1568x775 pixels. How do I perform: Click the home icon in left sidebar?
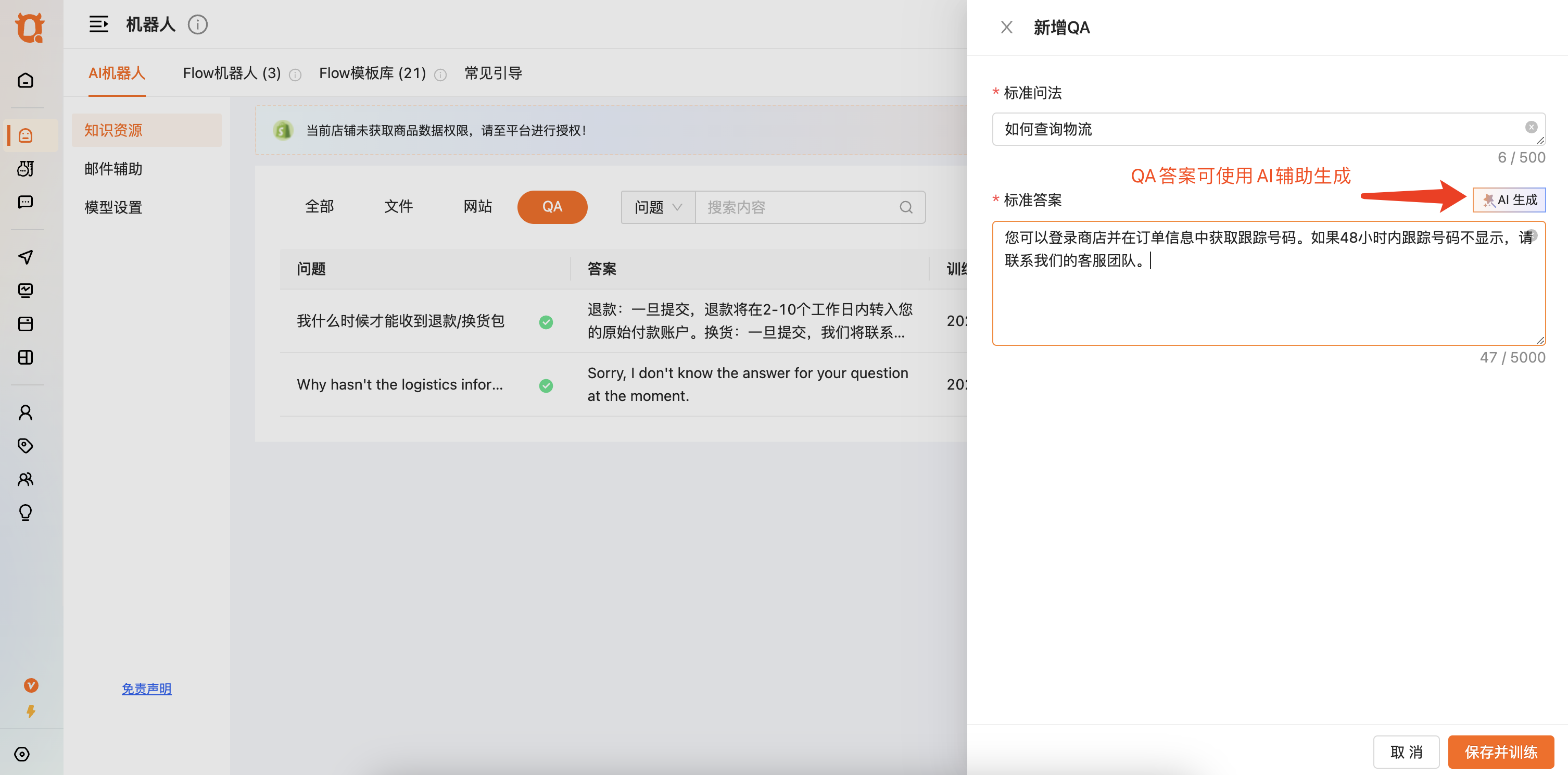click(26, 80)
